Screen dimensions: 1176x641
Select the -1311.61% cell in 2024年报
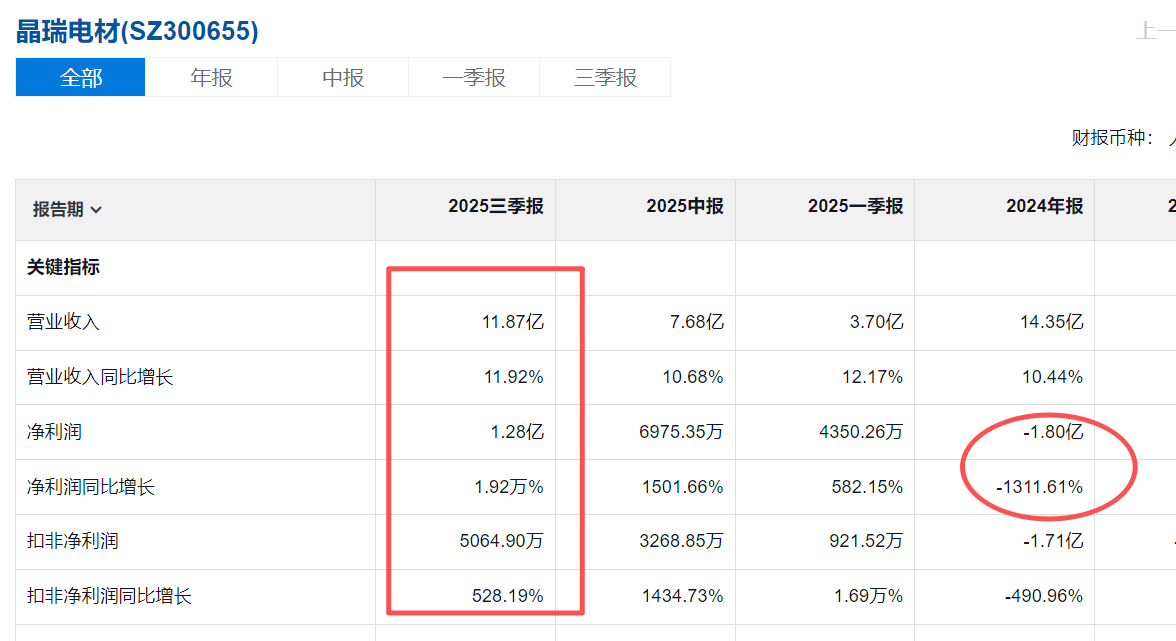(x=1039, y=487)
